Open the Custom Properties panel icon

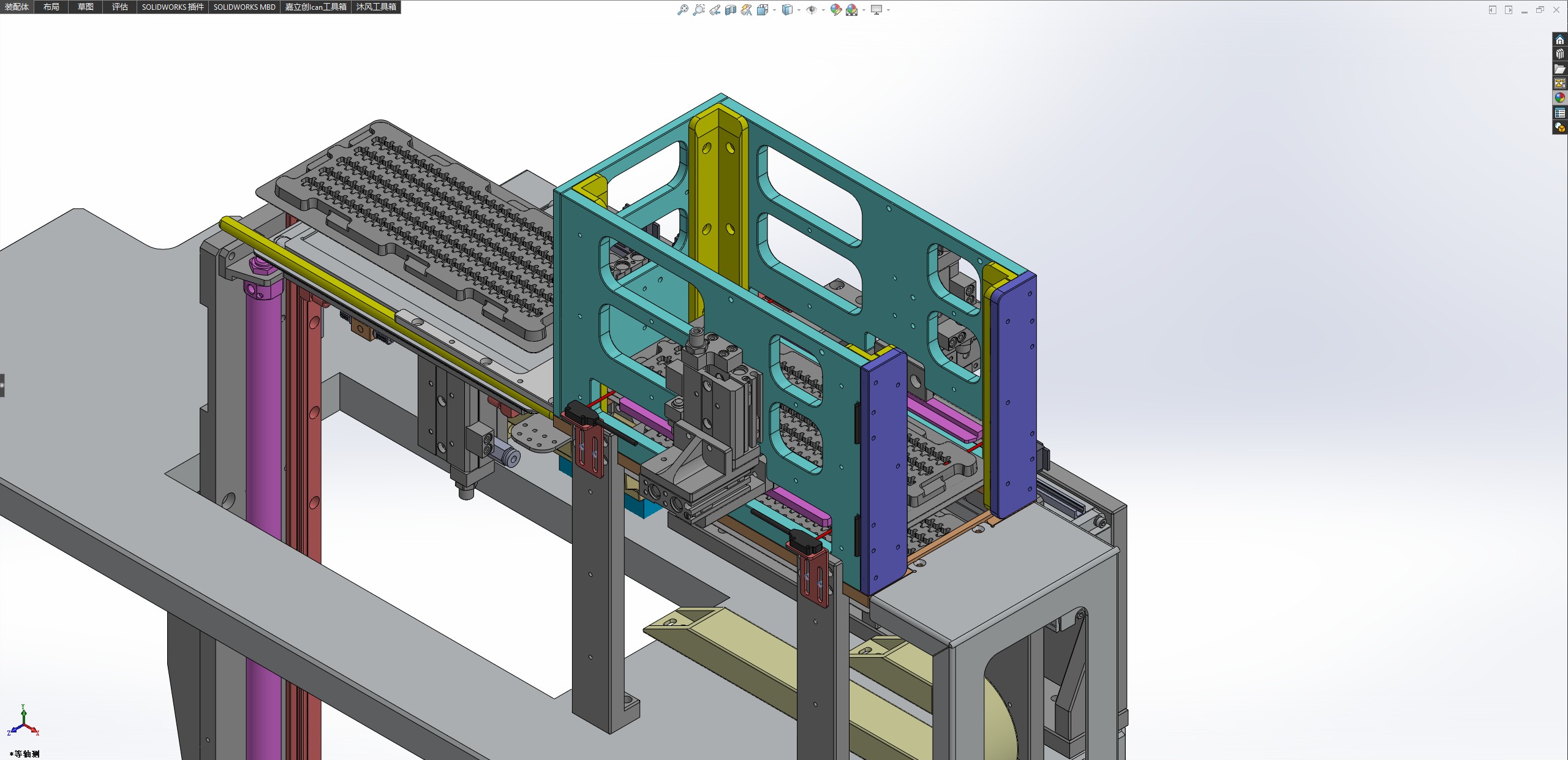[1559, 113]
